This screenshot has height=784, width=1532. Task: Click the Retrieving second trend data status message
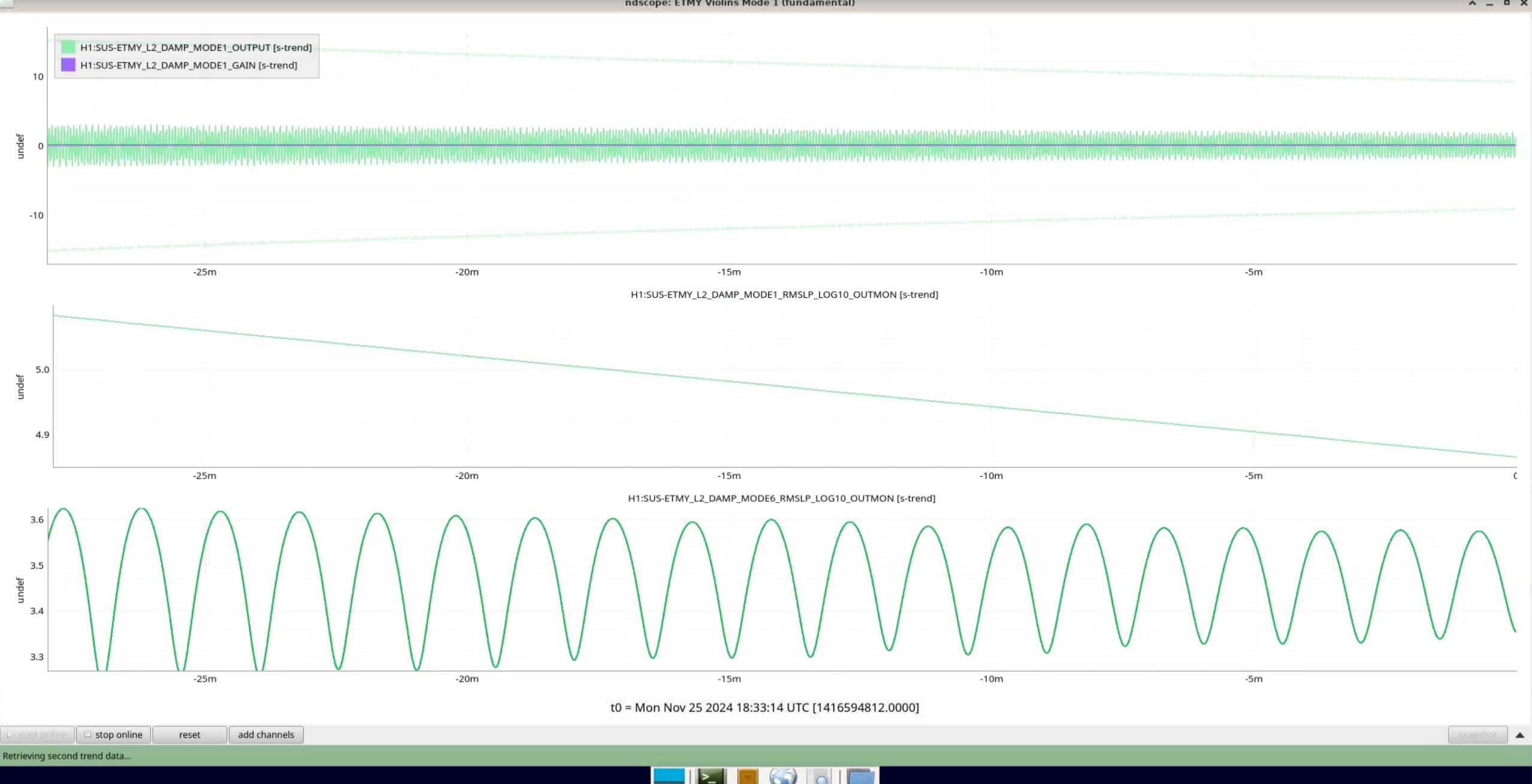tap(67, 756)
